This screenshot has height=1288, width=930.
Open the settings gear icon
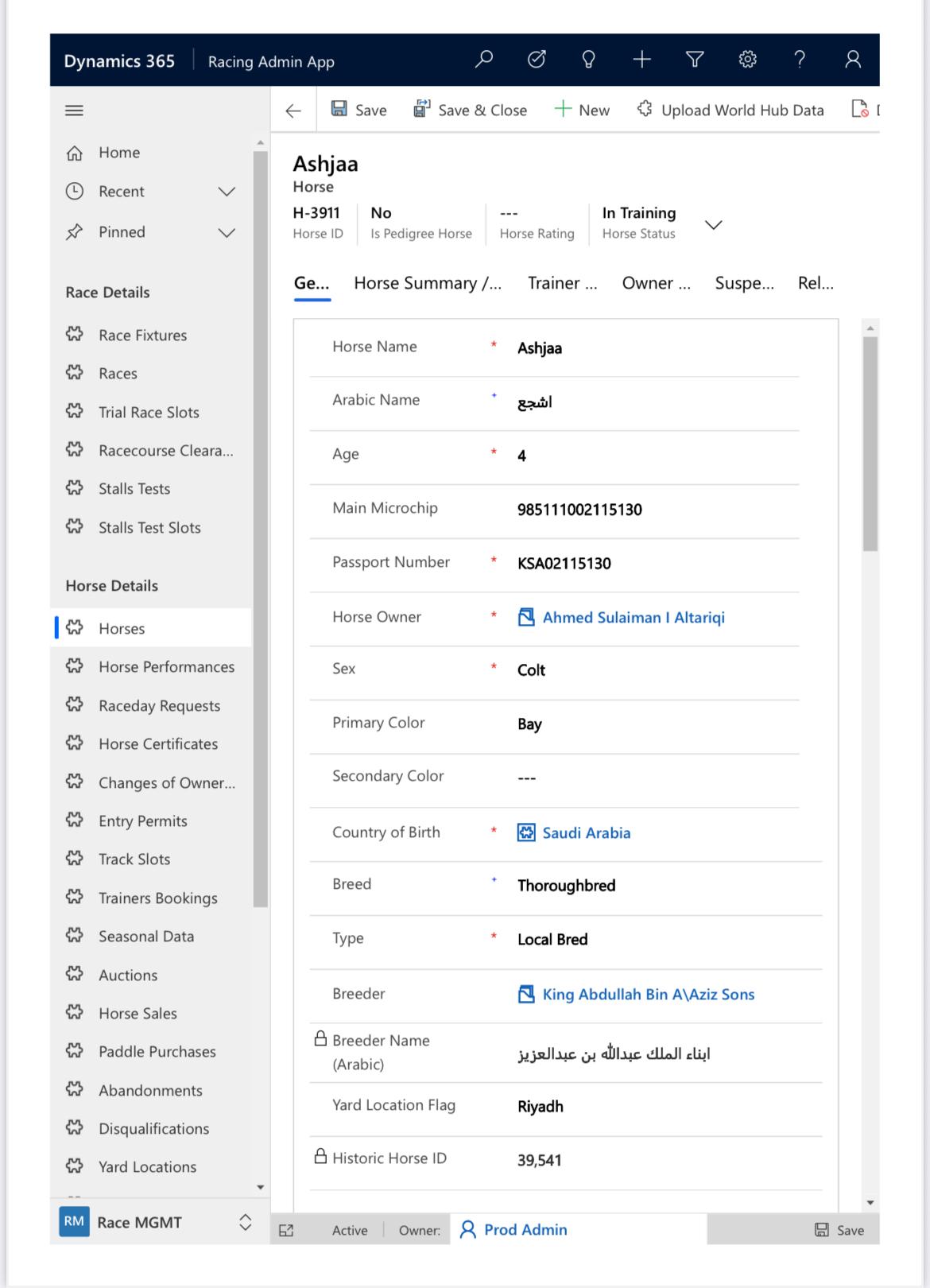747,60
